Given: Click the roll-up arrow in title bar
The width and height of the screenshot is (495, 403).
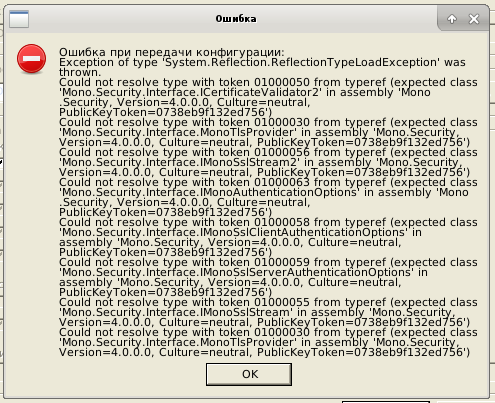Looking at the screenshot, I should click(452, 19).
